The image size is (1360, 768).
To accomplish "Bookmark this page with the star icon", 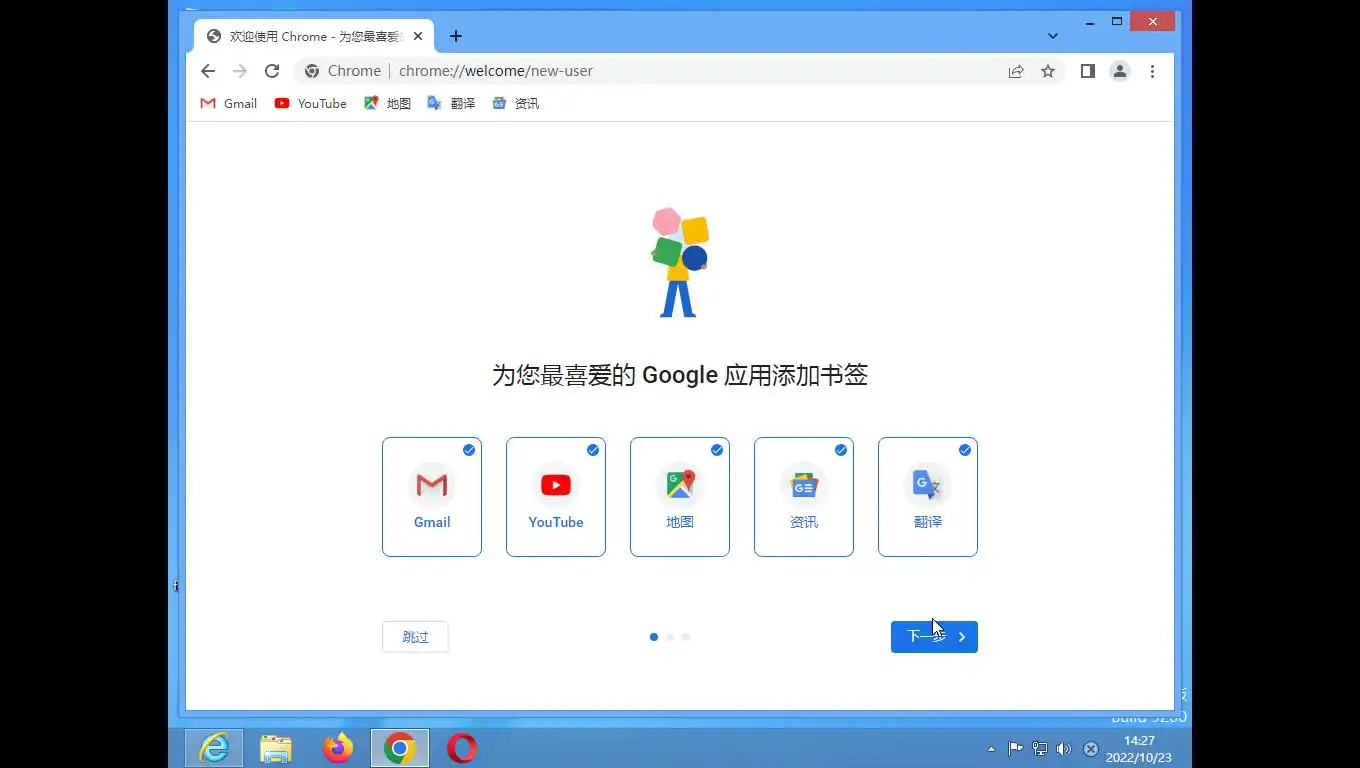I will pyautogui.click(x=1048, y=71).
